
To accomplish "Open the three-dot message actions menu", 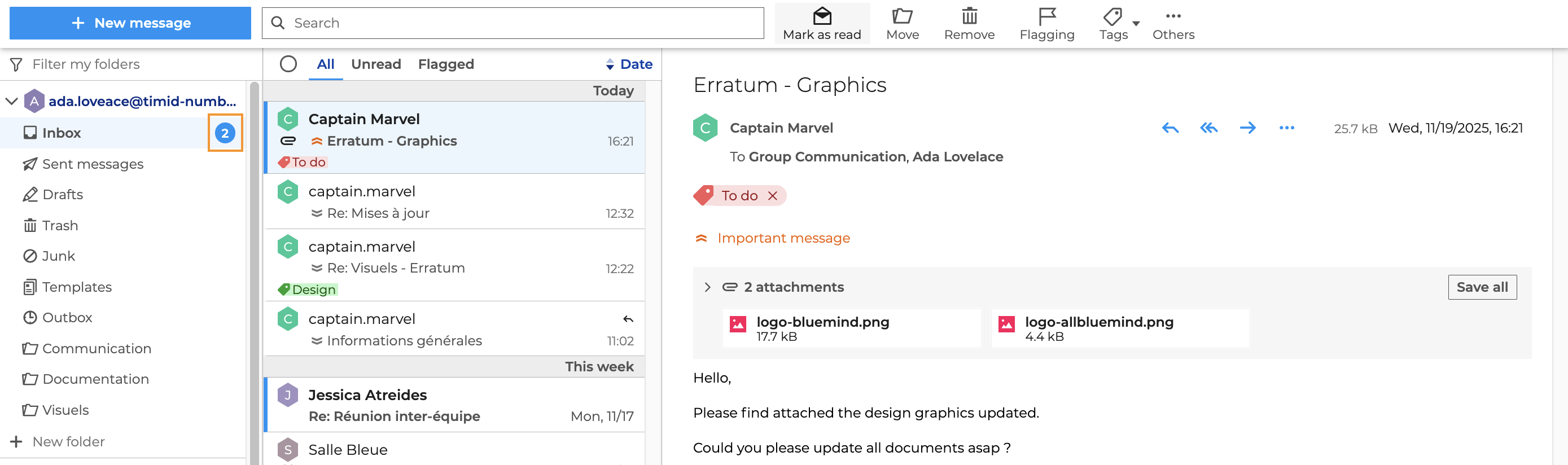I will pos(1286,128).
